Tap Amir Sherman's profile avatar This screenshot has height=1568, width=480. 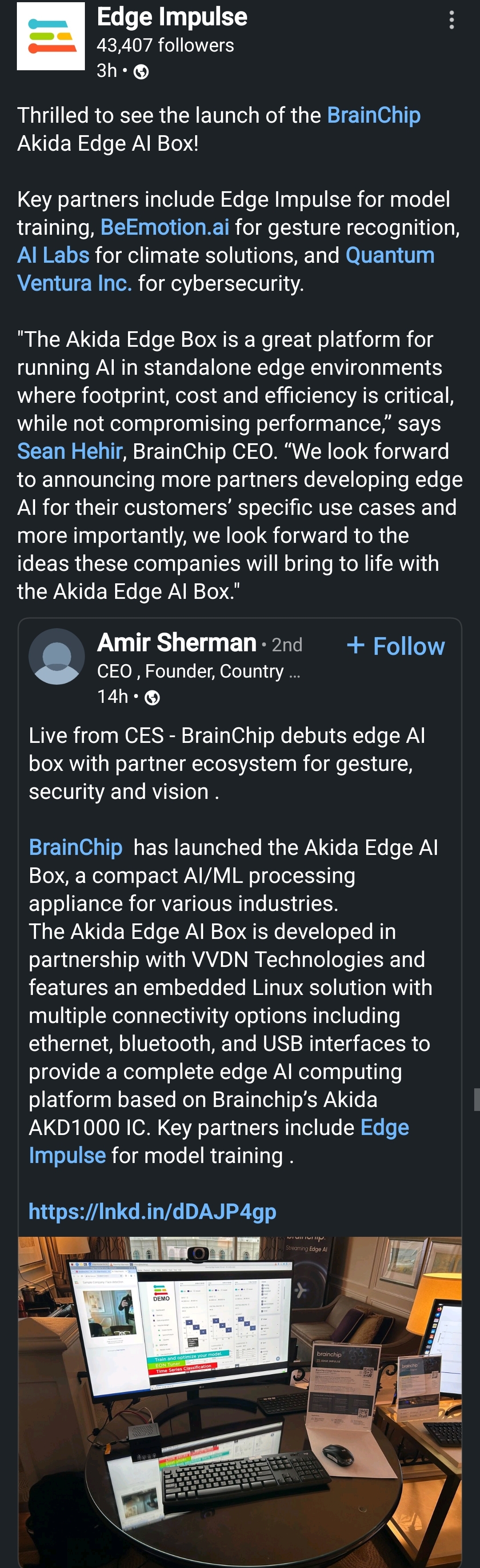56,656
